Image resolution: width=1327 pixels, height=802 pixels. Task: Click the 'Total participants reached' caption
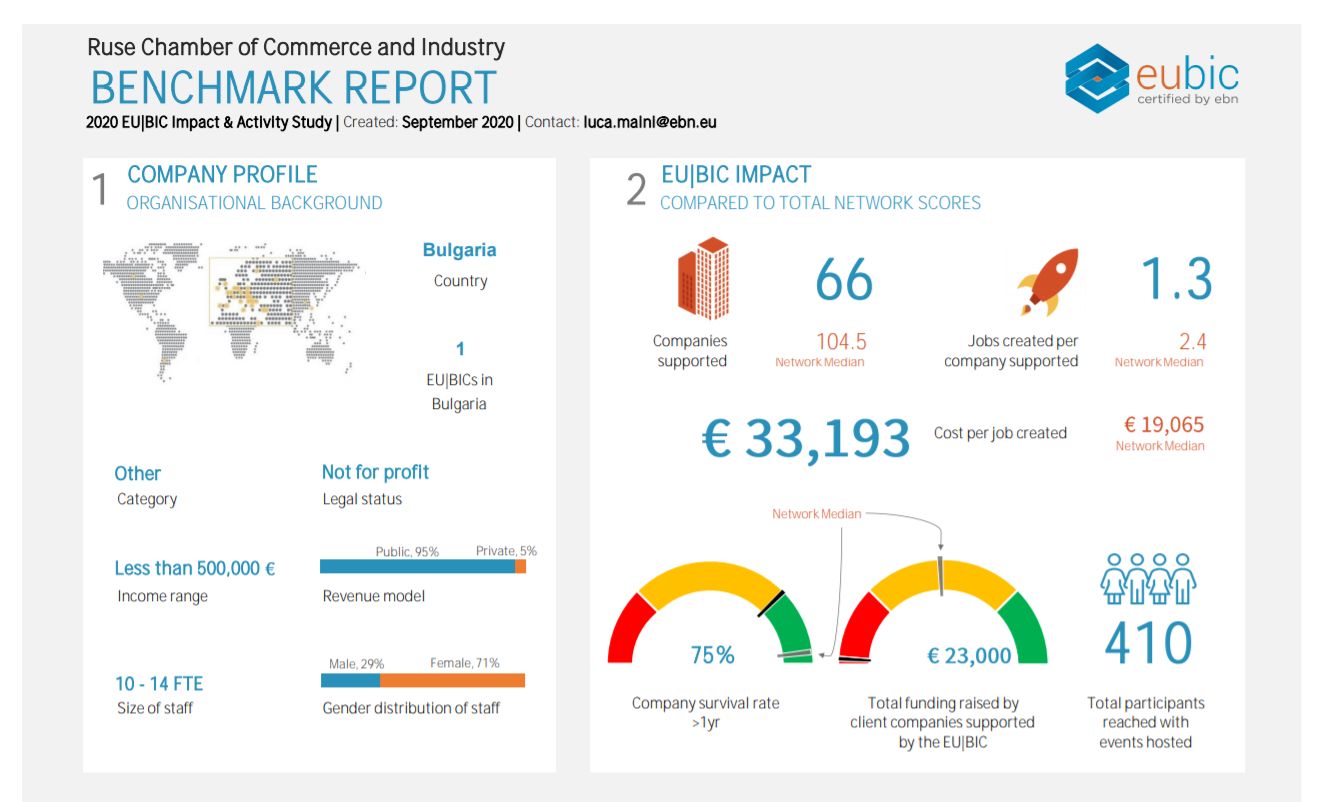(1146, 722)
